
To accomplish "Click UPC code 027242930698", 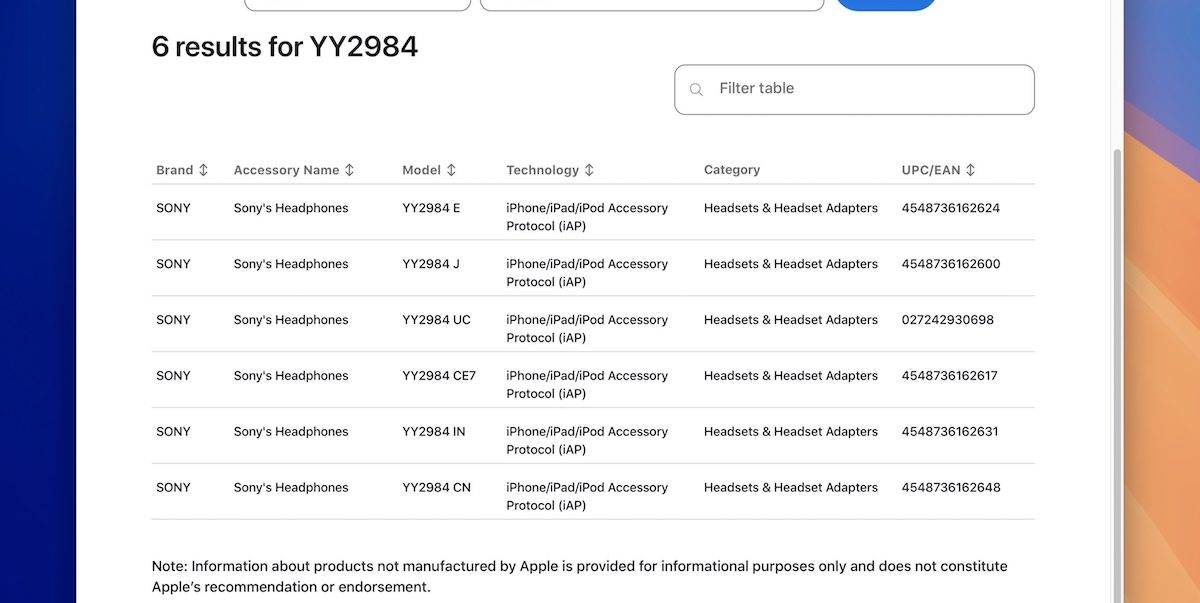I will click(x=947, y=320).
